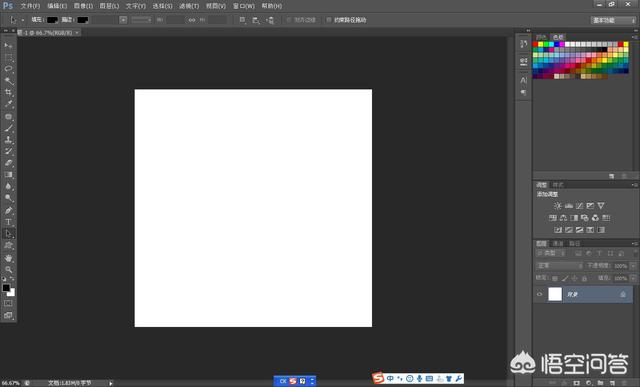
Task: Open path operations dropdown
Action: 242,20
